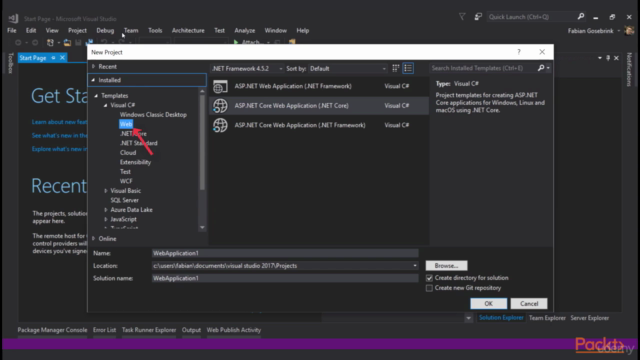Click the navigate backward toolbar icon
Viewport: 640px width, 360px height.
[18, 42]
